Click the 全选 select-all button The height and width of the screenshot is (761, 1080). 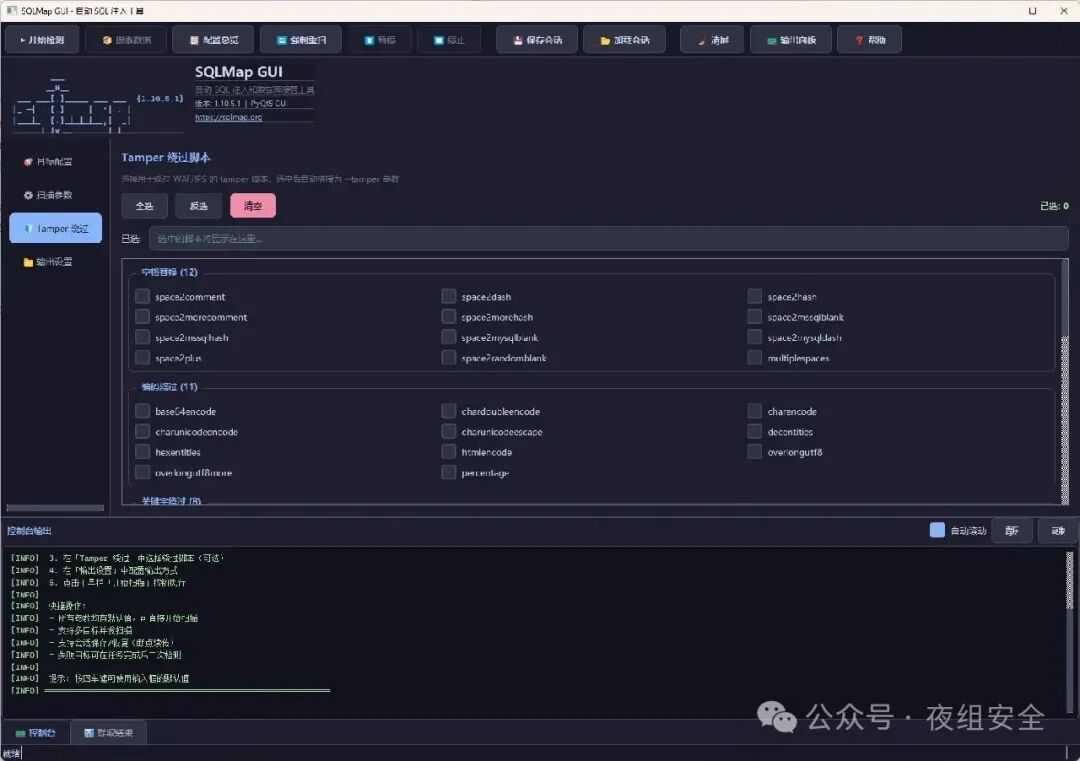[x=144, y=206]
